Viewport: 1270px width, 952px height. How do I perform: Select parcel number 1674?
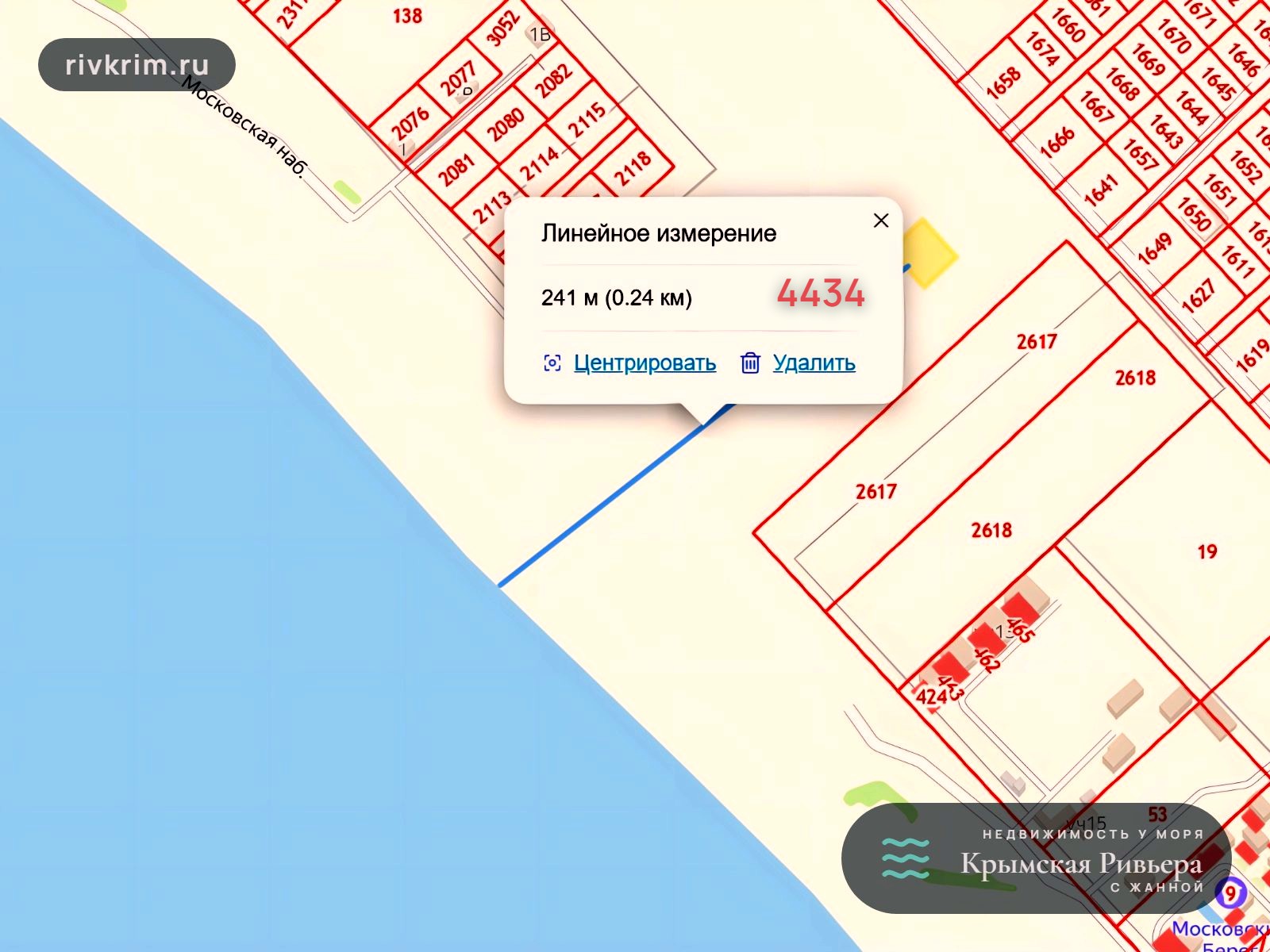coord(1041,48)
